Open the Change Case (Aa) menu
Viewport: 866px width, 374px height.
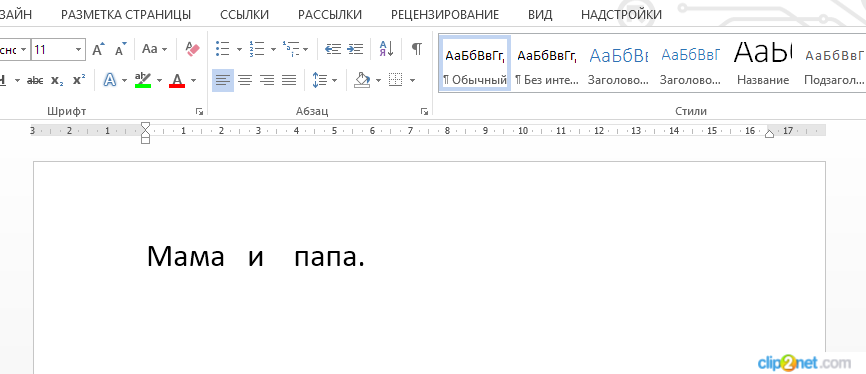[x=155, y=49]
